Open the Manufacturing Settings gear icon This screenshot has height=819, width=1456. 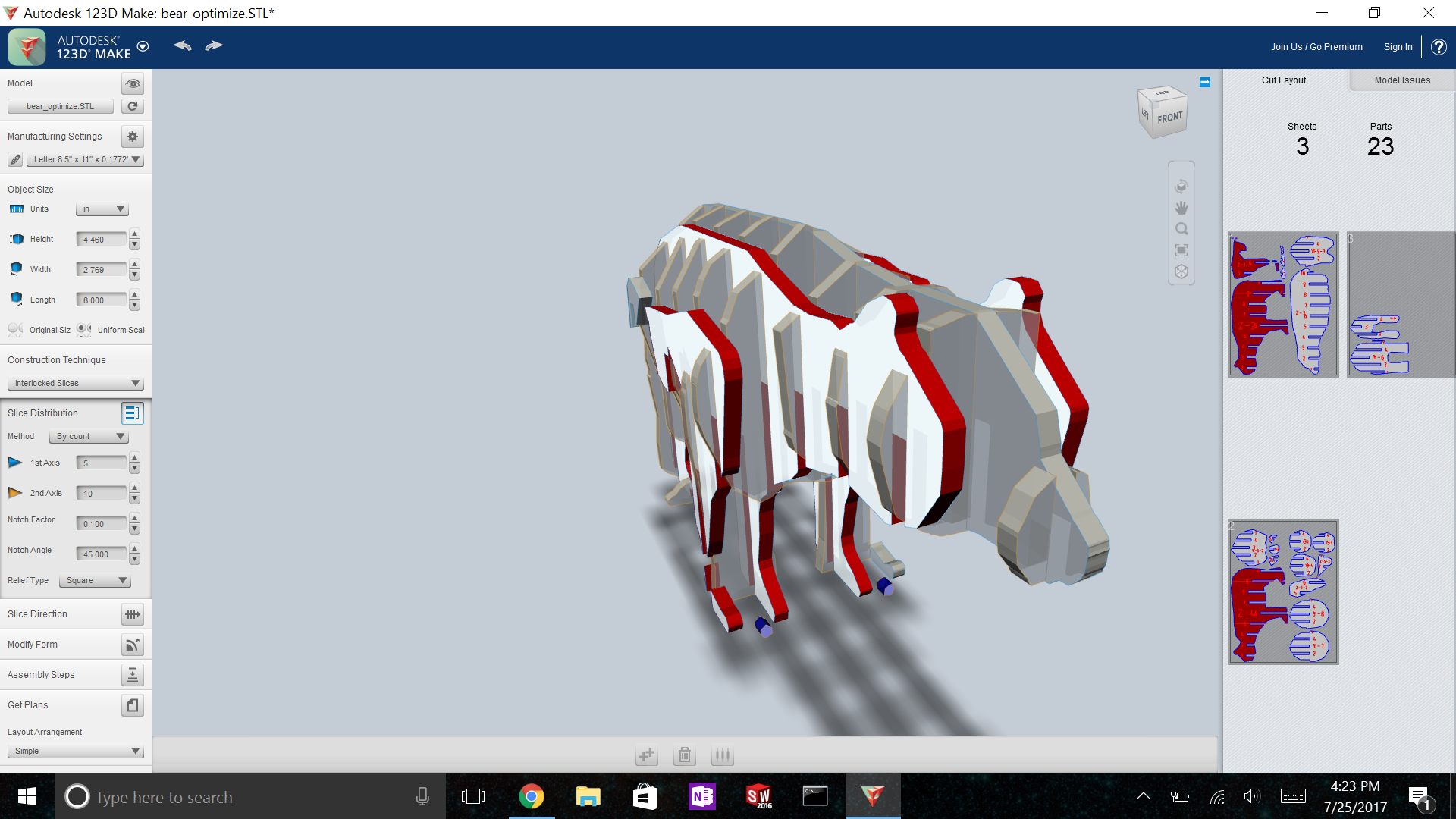point(132,136)
